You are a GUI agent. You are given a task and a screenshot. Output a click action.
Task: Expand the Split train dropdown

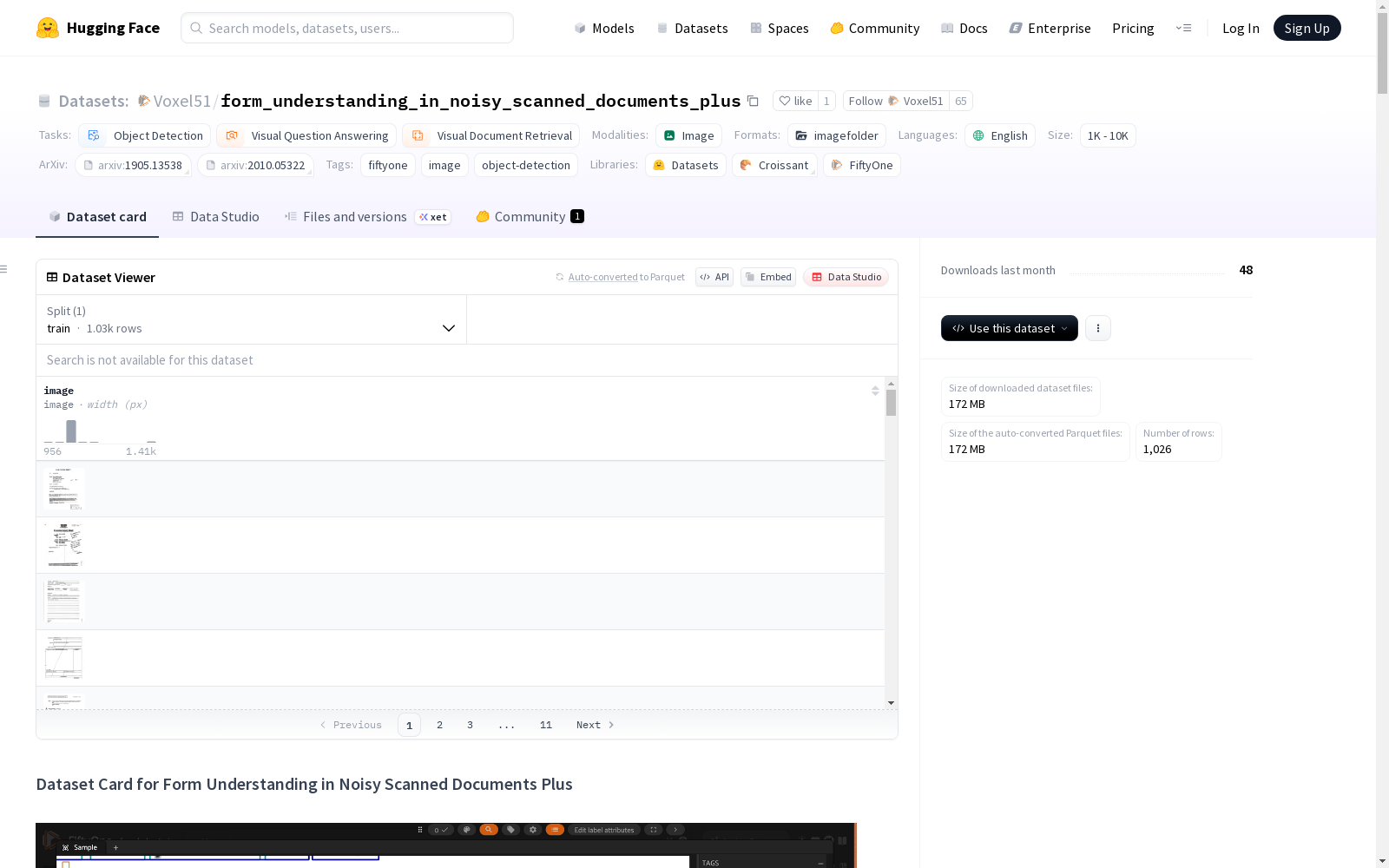pyautogui.click(x=251, y=319)
